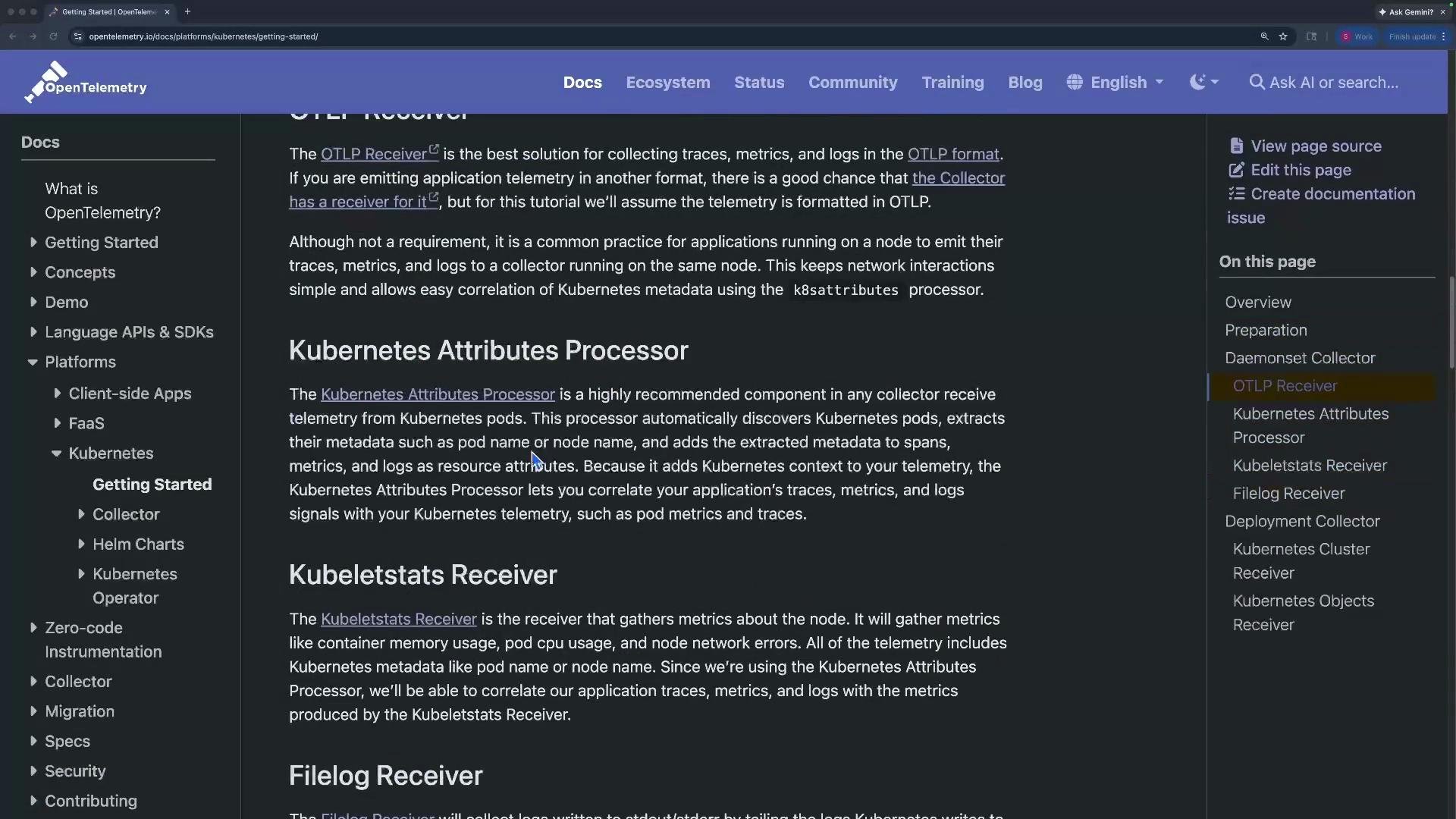Click the OpenTelemetry logo

85,82
